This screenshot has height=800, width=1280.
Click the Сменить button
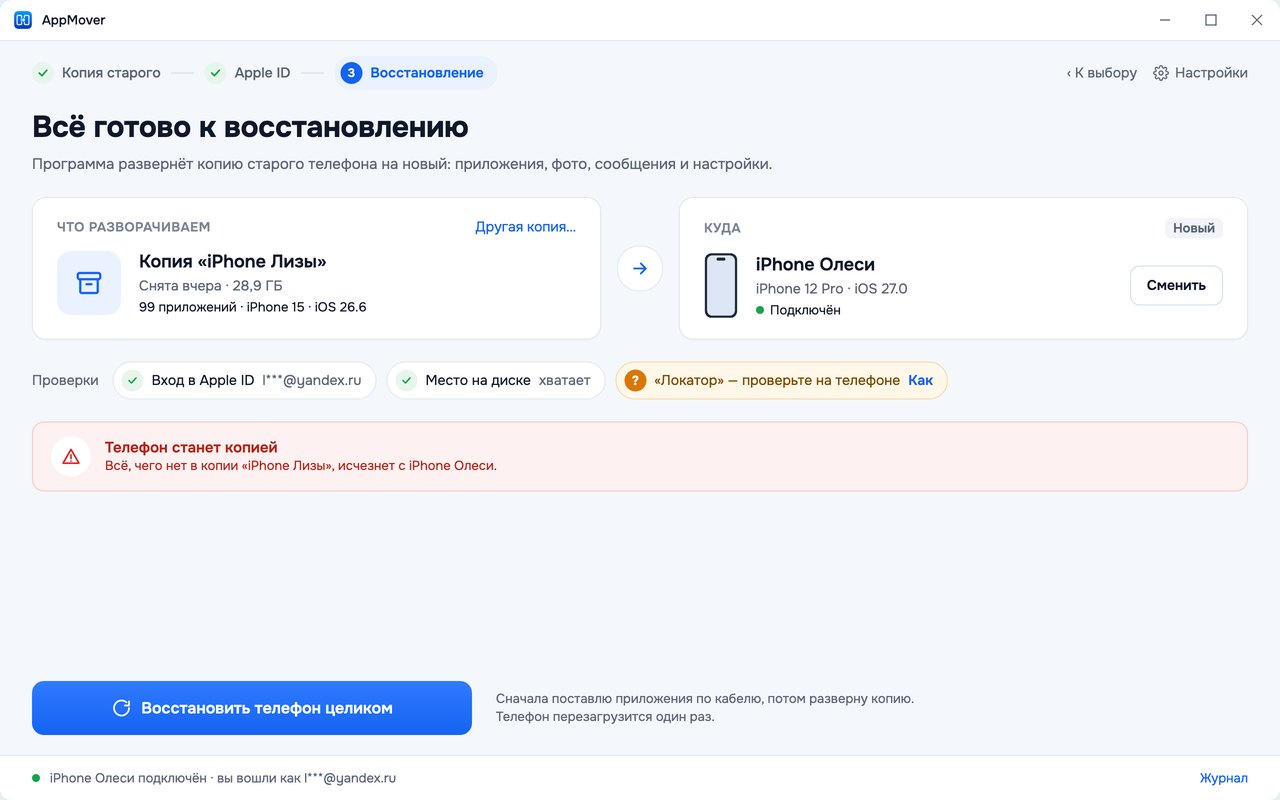[x=1176, y=285]
